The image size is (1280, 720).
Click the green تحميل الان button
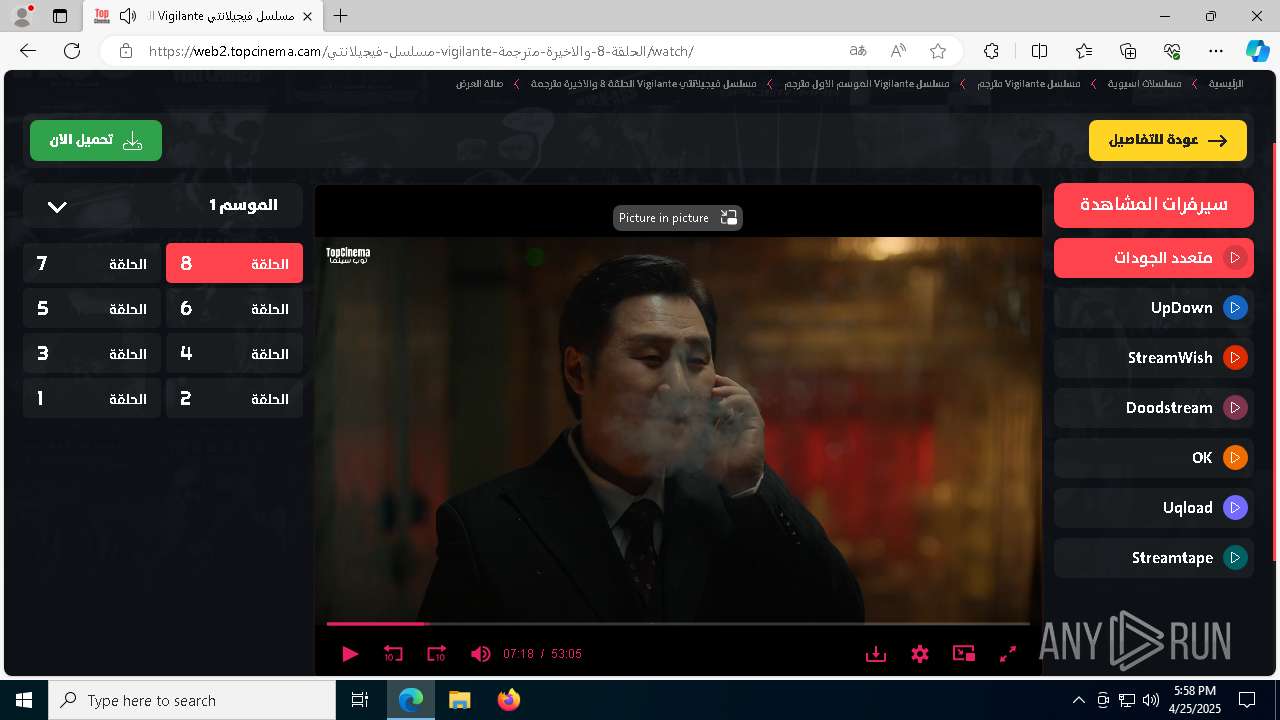click(x=96, y=141)
